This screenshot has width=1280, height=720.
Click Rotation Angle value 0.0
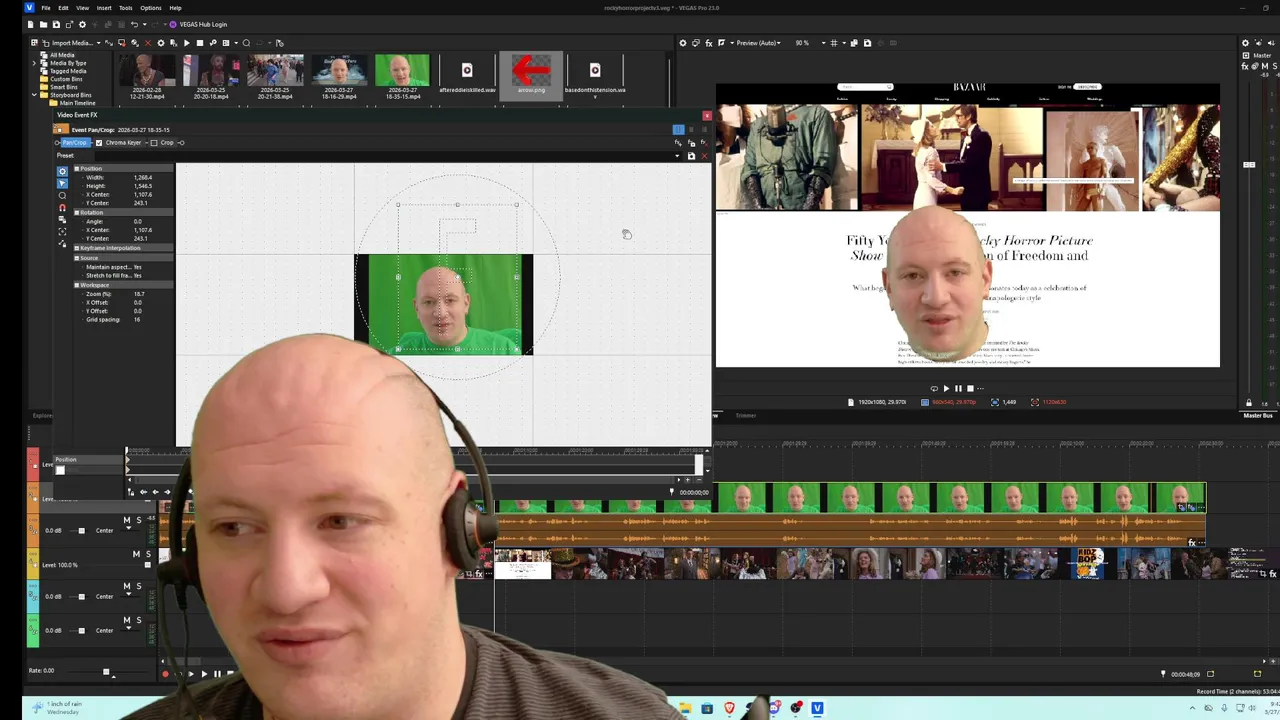[x=138, y=221]
